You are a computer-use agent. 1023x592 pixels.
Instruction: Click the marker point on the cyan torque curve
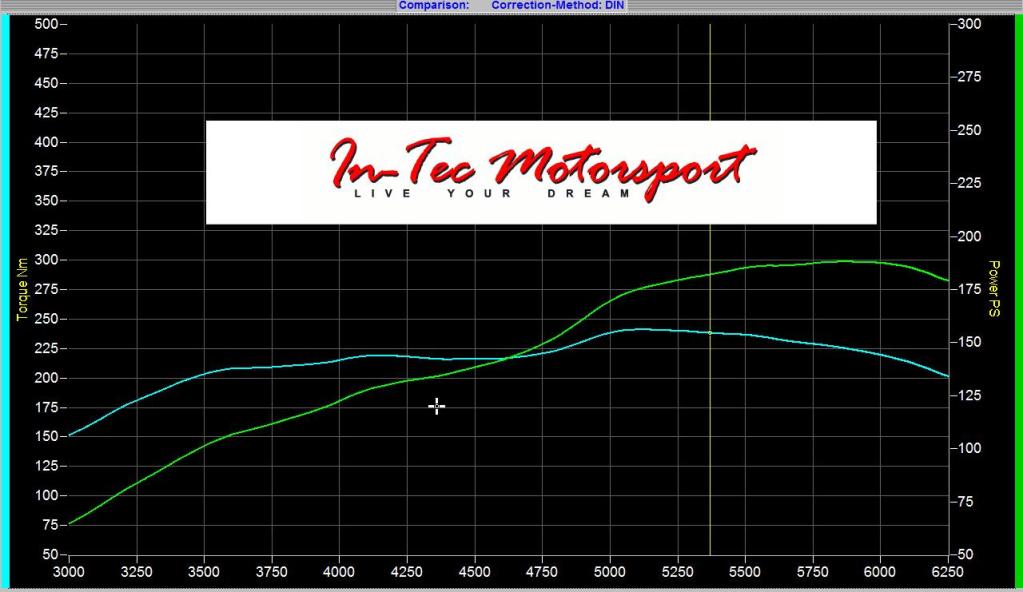tap(710, 333)
